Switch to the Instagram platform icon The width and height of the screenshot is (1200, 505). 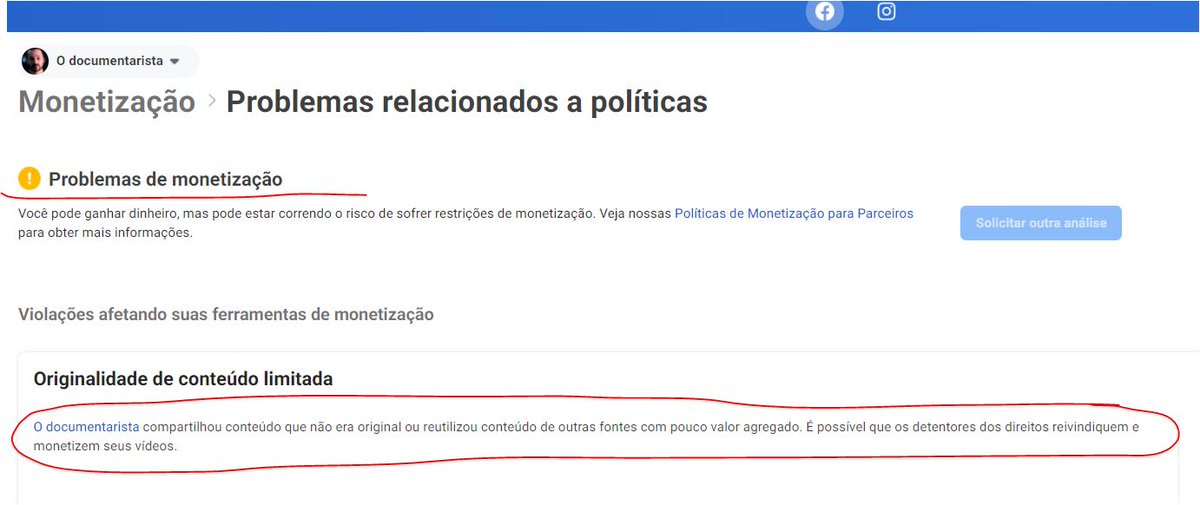(886, 12)
